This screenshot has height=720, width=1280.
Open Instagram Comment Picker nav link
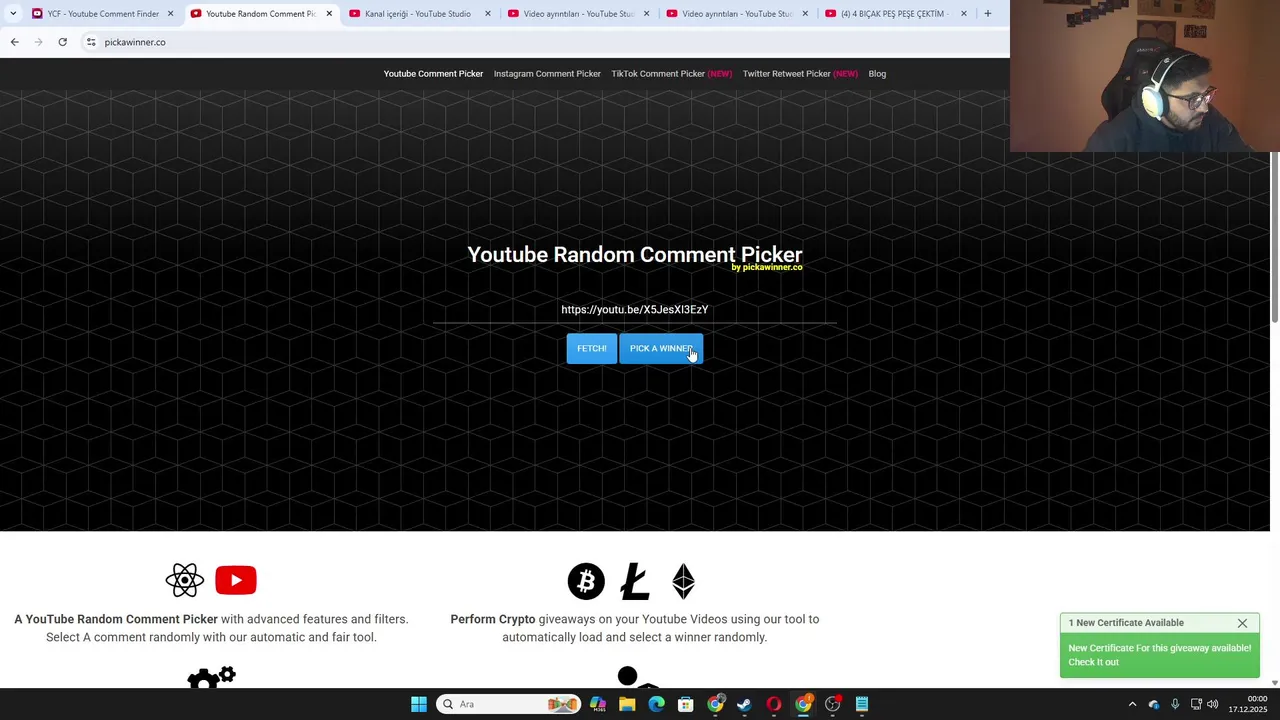click(547, 73)
